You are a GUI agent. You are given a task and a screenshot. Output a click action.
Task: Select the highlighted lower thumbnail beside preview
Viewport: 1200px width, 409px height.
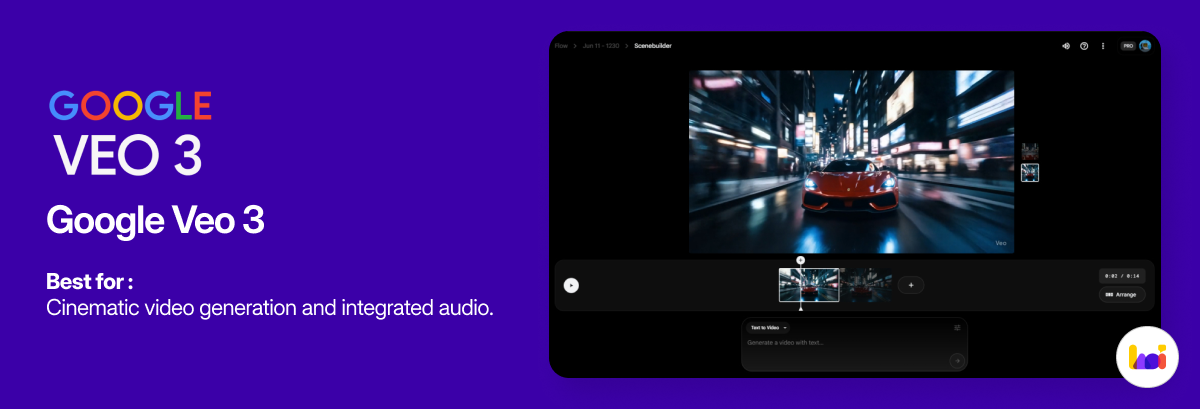tap(1030, 172)
